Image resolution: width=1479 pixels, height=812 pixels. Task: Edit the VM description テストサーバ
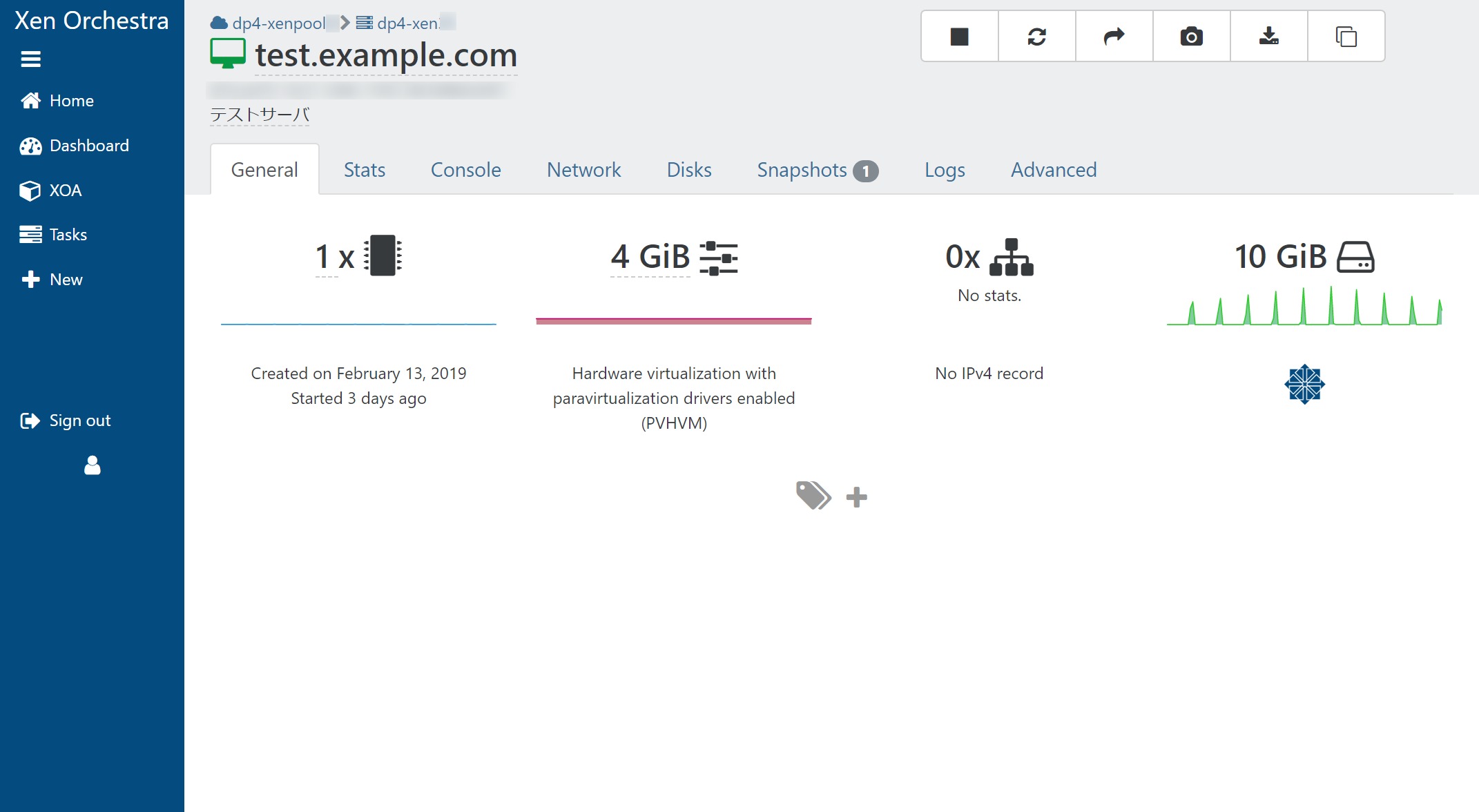[x=260, y=115]
